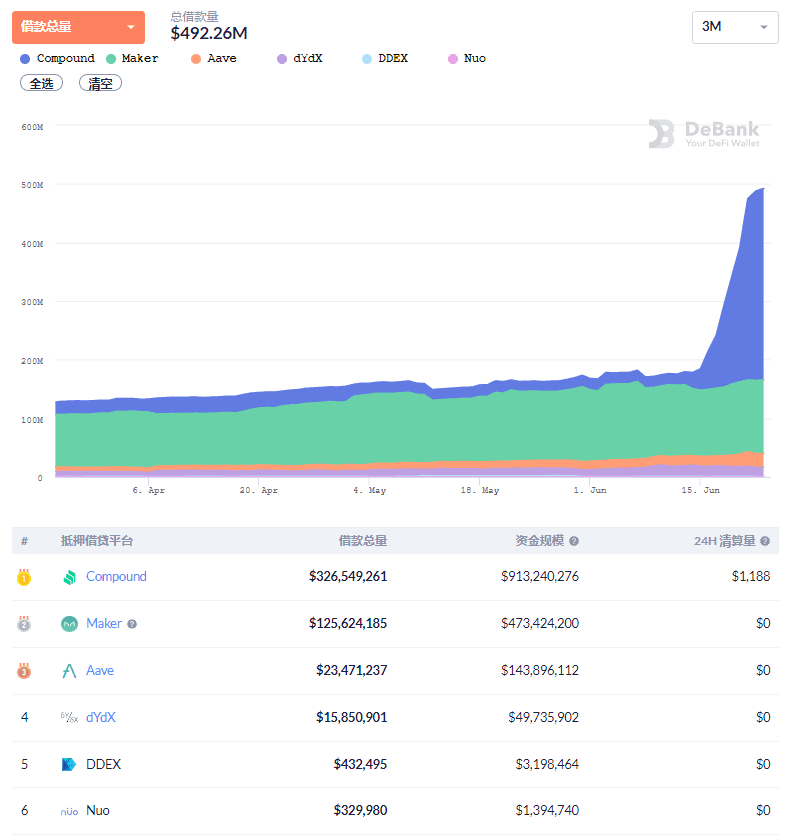Click DDEX's borrow value $432,495
Screen dimensions: 790x839
pyautogui.click(x=360, y=764)
